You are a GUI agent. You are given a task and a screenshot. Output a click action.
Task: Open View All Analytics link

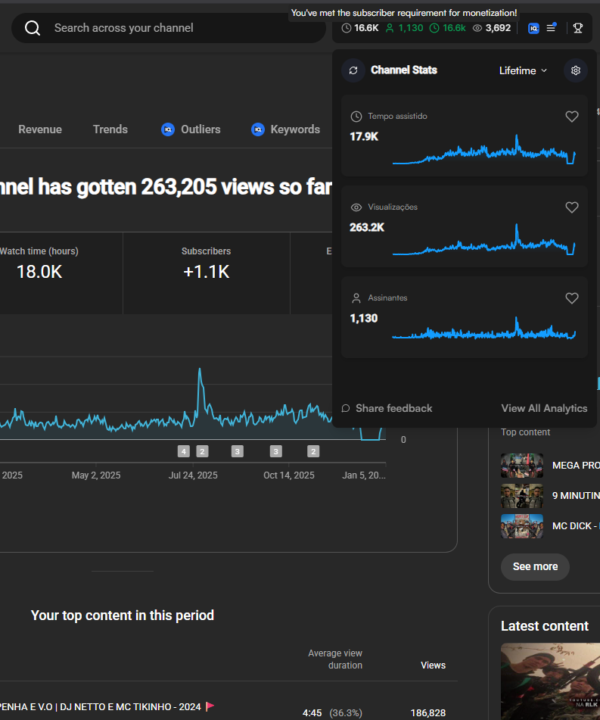click(x=544, y=408)
